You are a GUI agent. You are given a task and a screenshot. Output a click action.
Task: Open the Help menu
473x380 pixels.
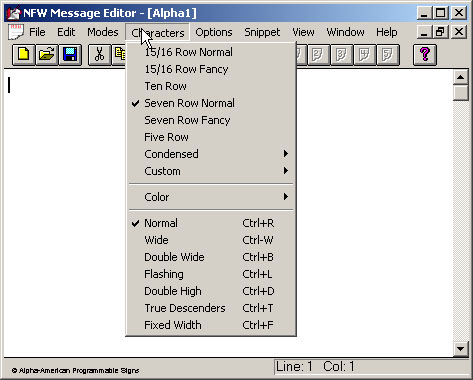[x=387, y=32]
